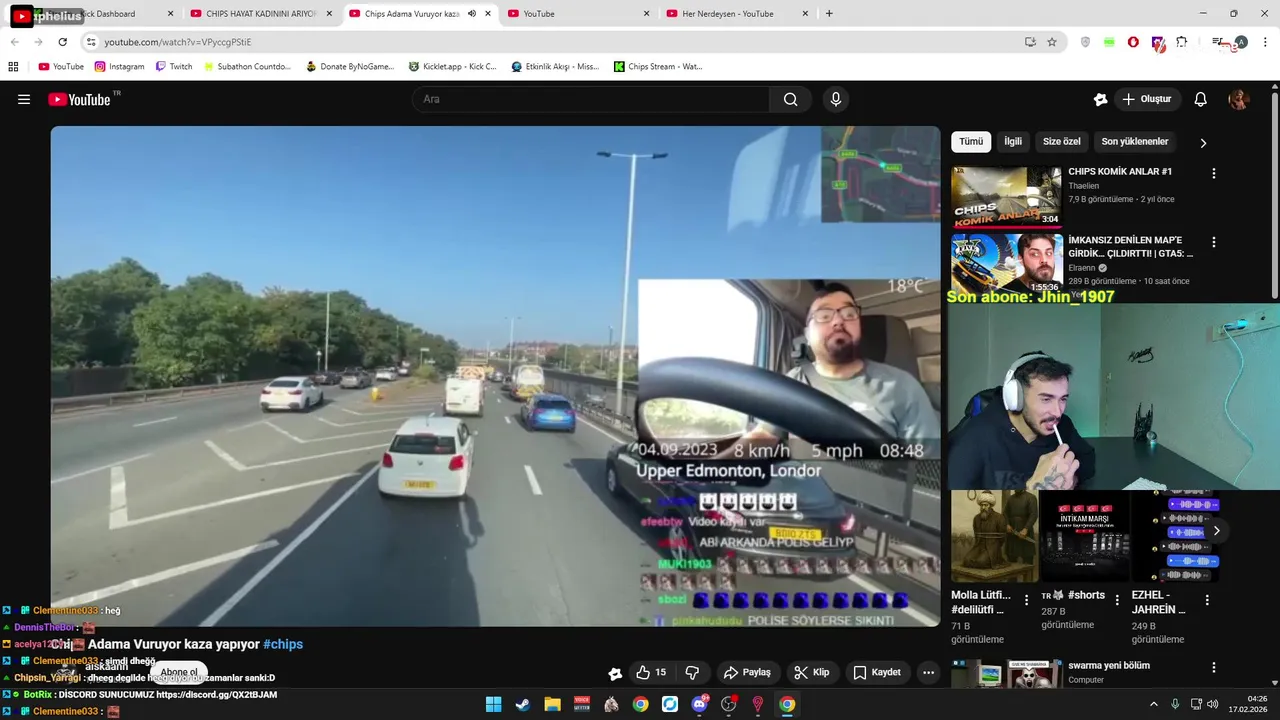Open the Chrome extensions puzzle icon
This screenshot has height=720, width=1280.
[x=1182, y=42]
